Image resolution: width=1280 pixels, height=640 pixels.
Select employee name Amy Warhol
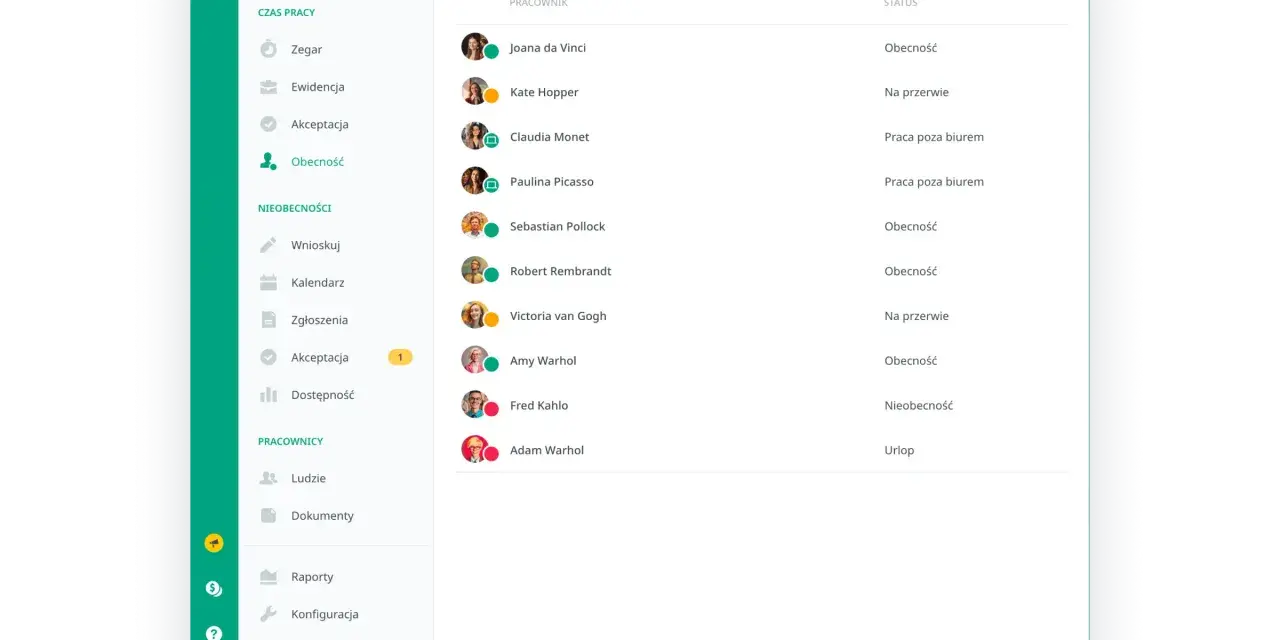543,361
